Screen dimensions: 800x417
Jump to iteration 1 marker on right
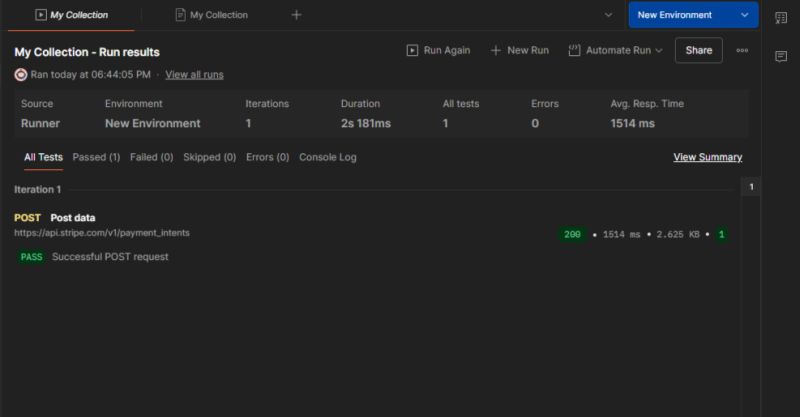751,187
